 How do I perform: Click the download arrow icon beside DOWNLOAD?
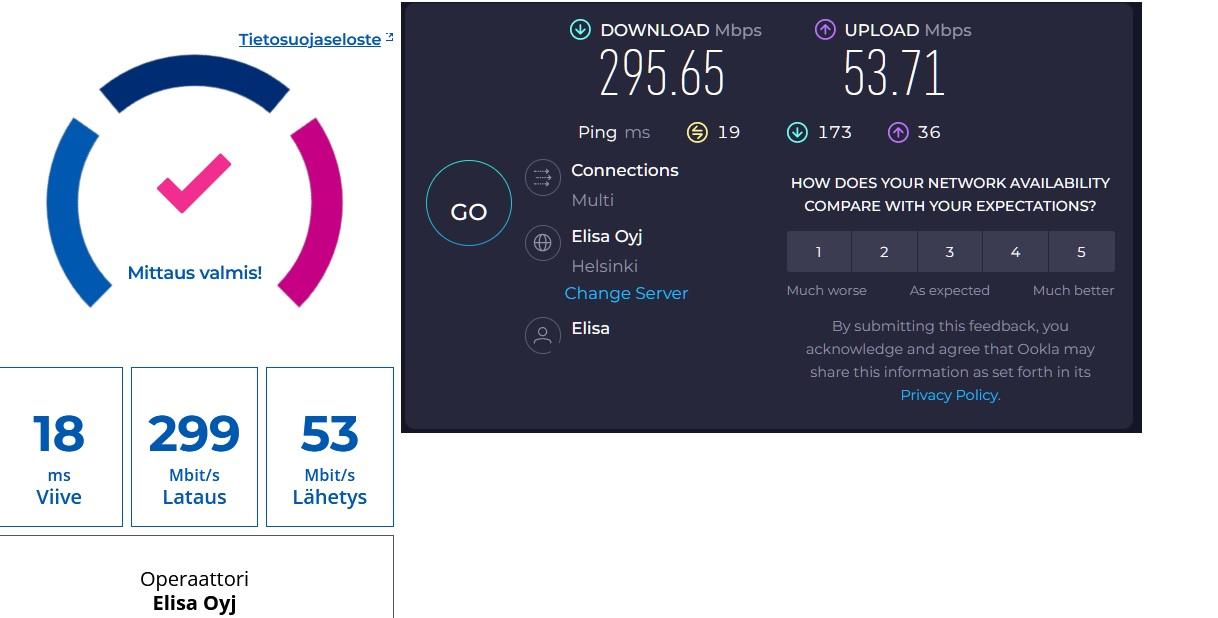point(580,30)
